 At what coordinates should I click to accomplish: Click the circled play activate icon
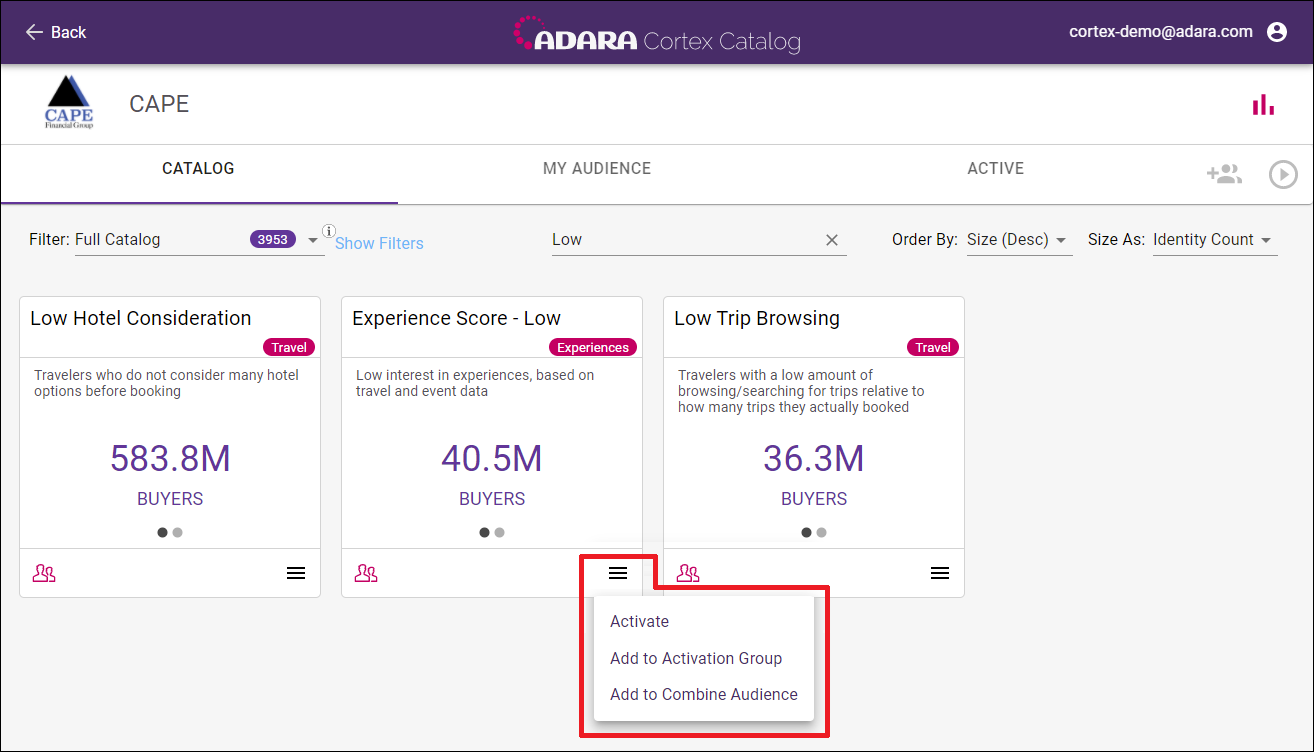1283,175
